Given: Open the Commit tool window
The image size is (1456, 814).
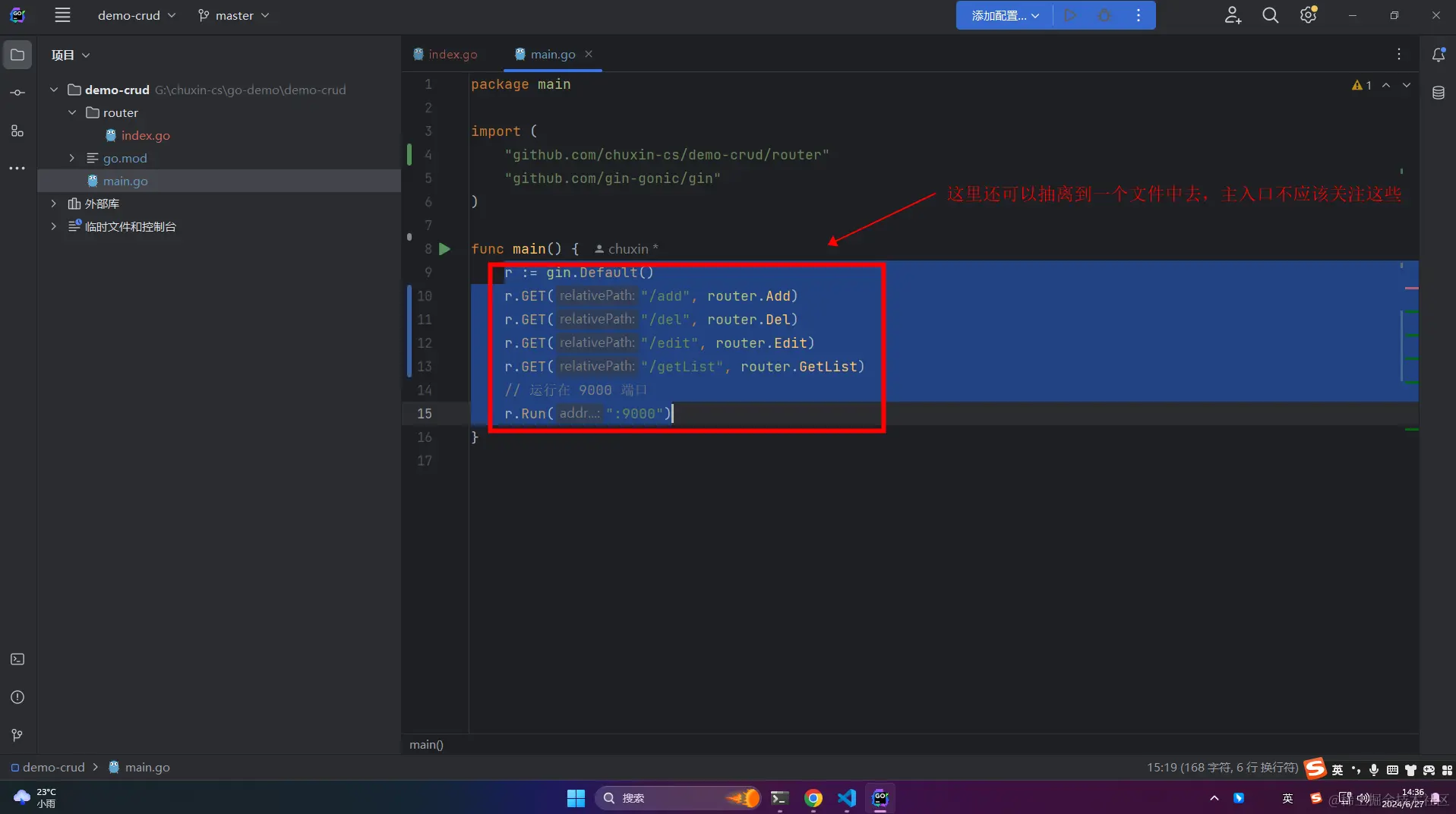Looking at the screenshot, I should 17,93.
